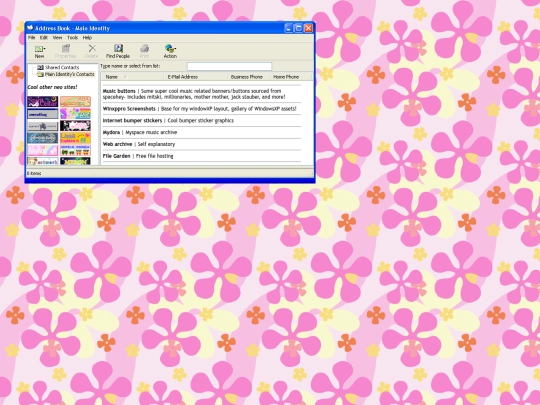Viewport: 540px width, 405px height.
Task: Open the Mydora link
Action: click(111, 132)
